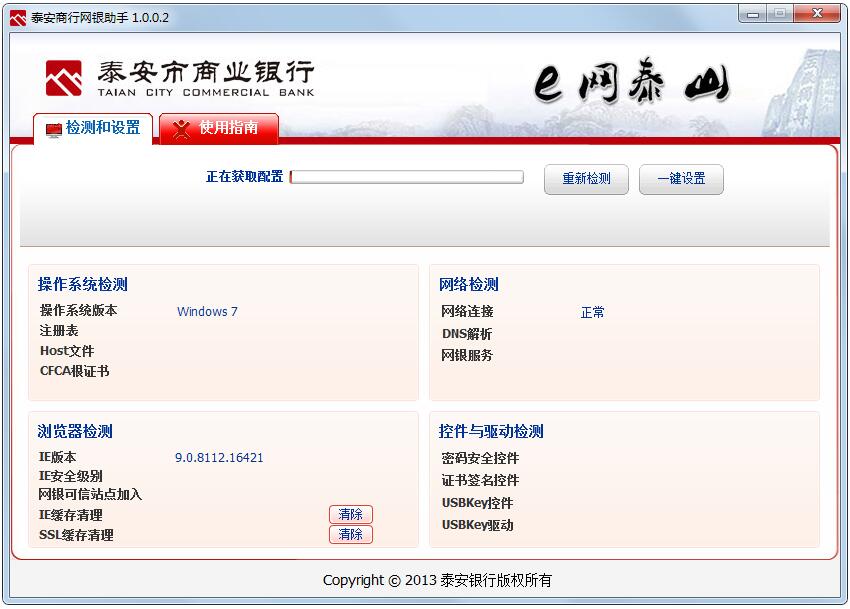
Task: Click the 网络连接 label
Action: coord(467,311)
